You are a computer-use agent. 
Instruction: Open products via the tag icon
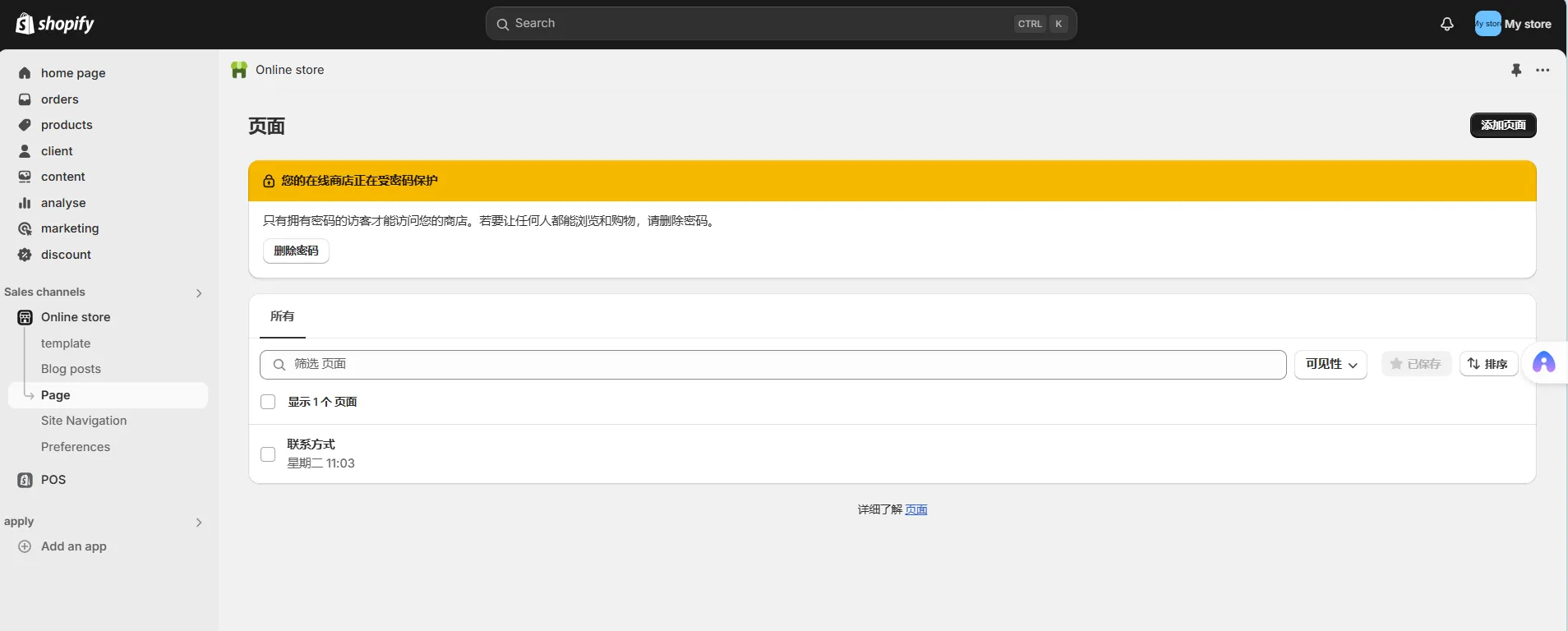tap(25, 125)
